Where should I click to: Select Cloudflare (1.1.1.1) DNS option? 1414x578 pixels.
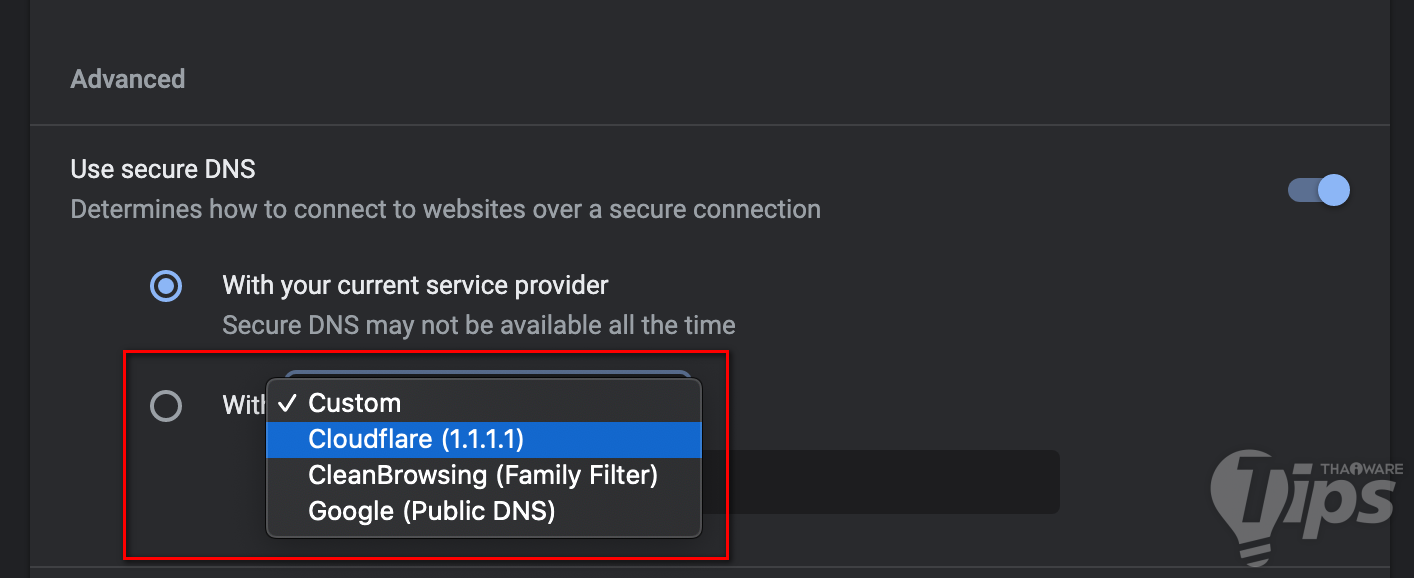tap(416, 439)
